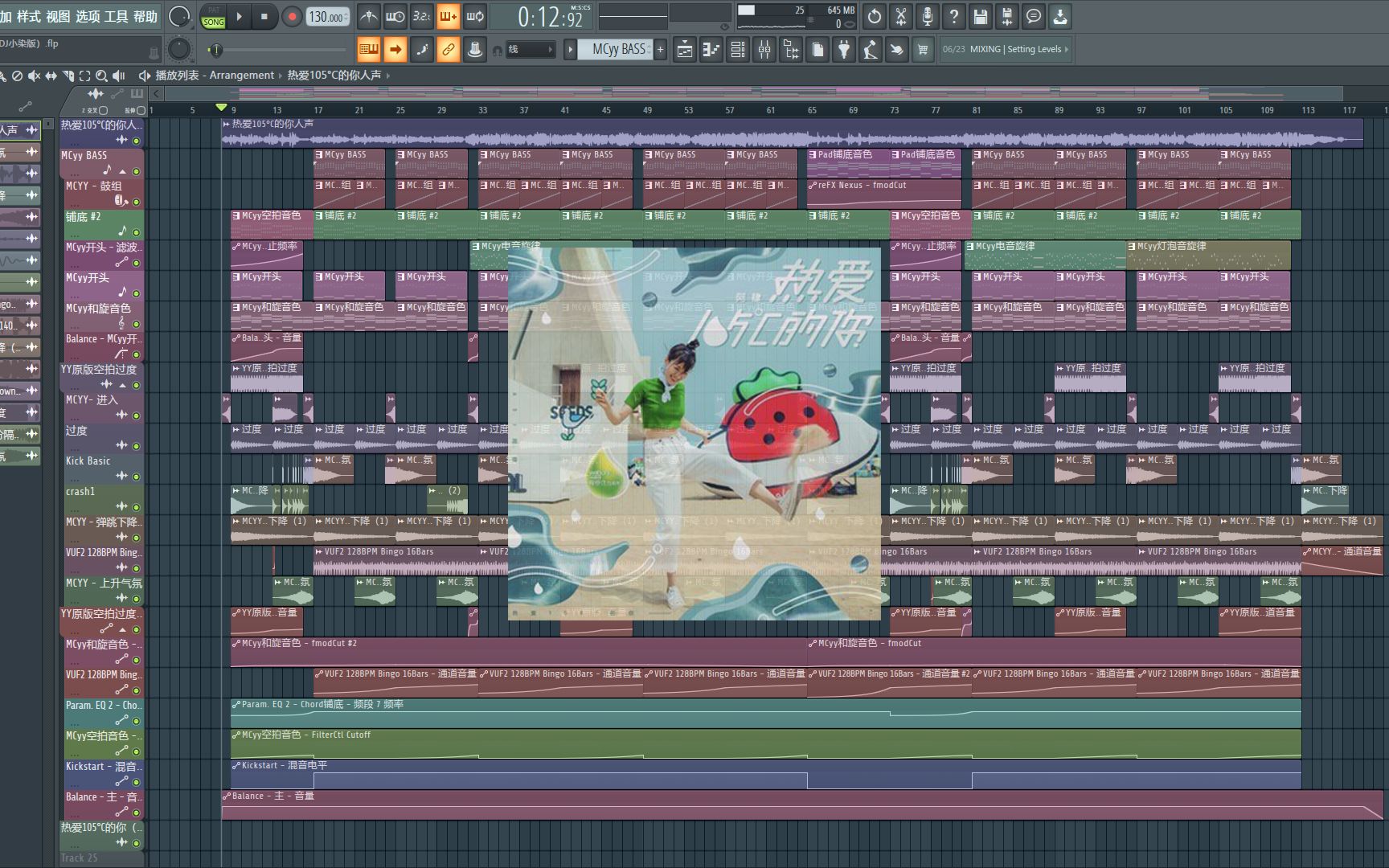Switch Pattern/Song mode toggle
The height and width of the screenshot is (868, 1389).
[213, 17]
